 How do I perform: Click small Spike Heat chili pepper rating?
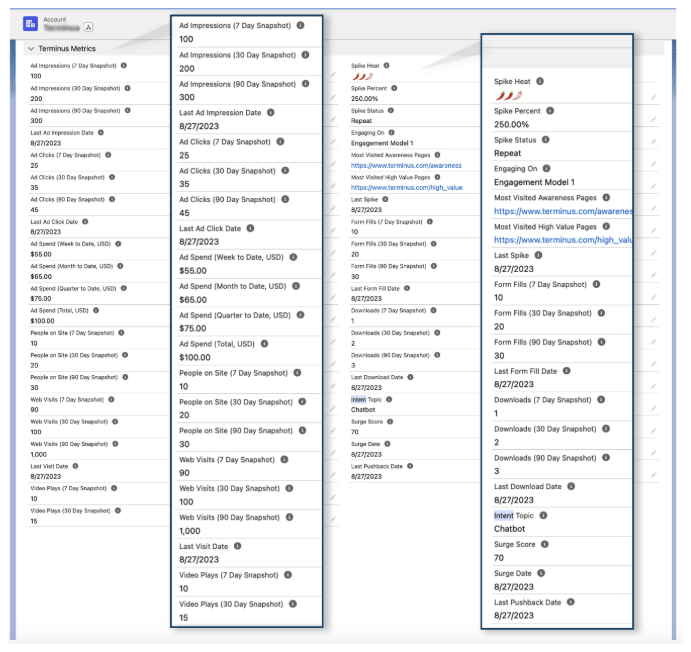pos(362,77)
